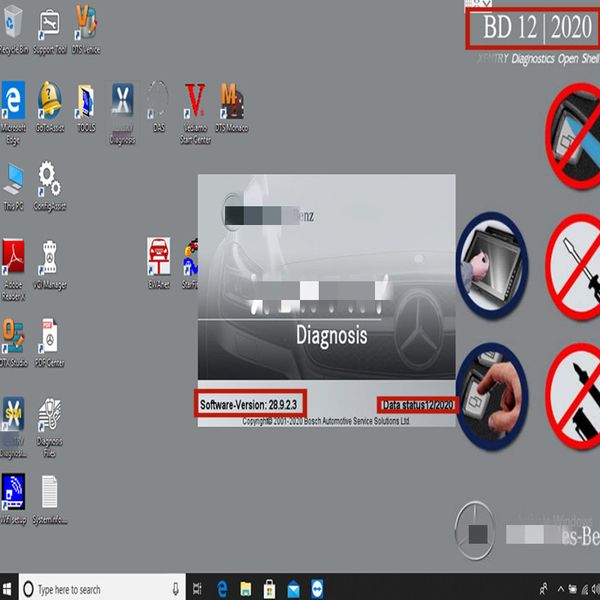Click the 'Software-Version: 28.9.2.3' text
Image resolution: width=600 pixels, height=600 pixels.
point(249,405)
